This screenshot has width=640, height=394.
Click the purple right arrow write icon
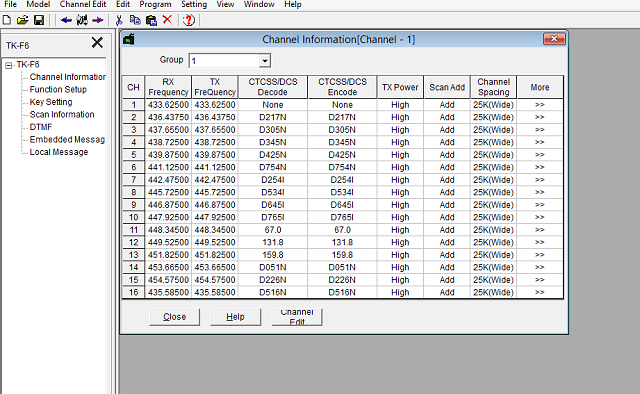(x=98, y=20)
